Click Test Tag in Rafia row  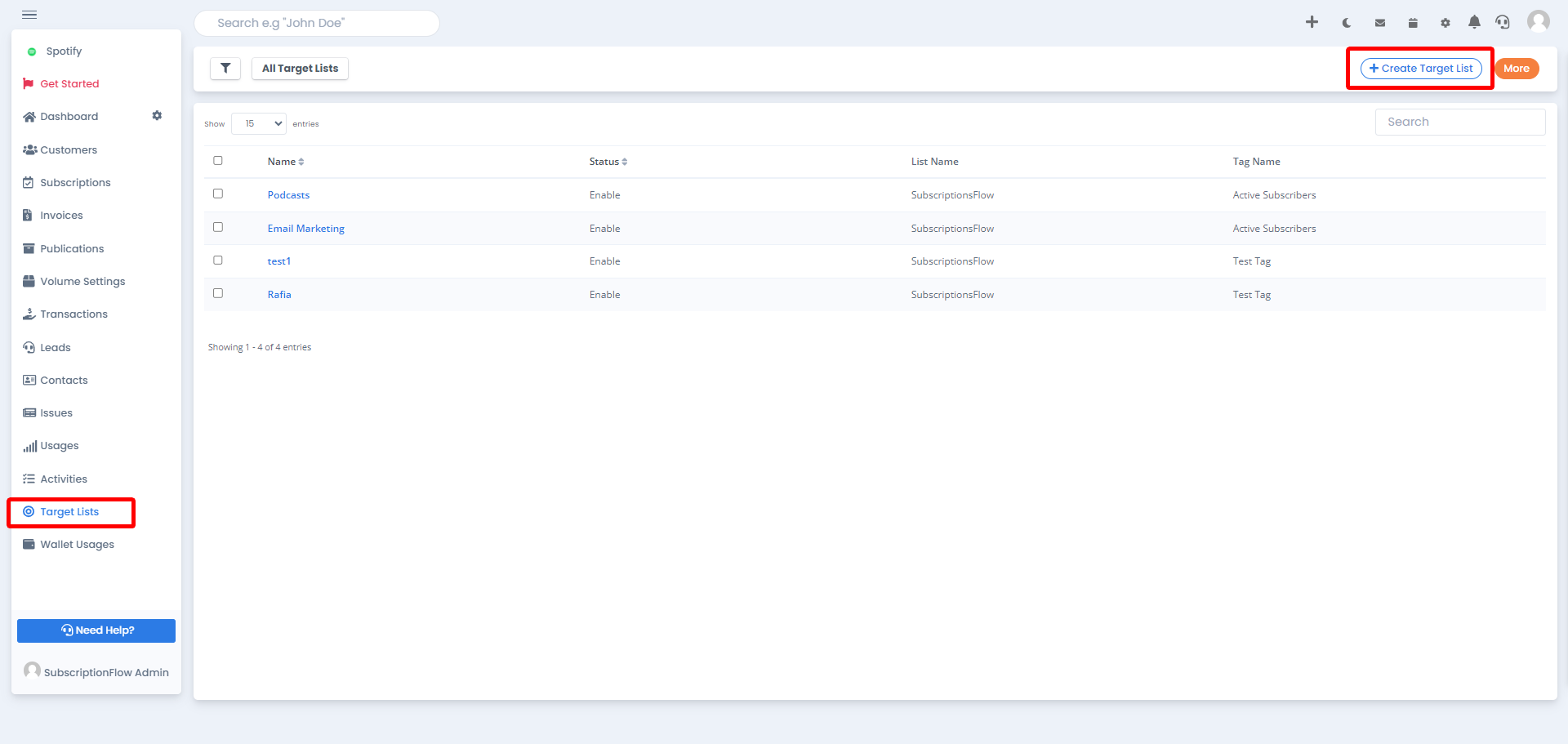(x=1251, y=295)
